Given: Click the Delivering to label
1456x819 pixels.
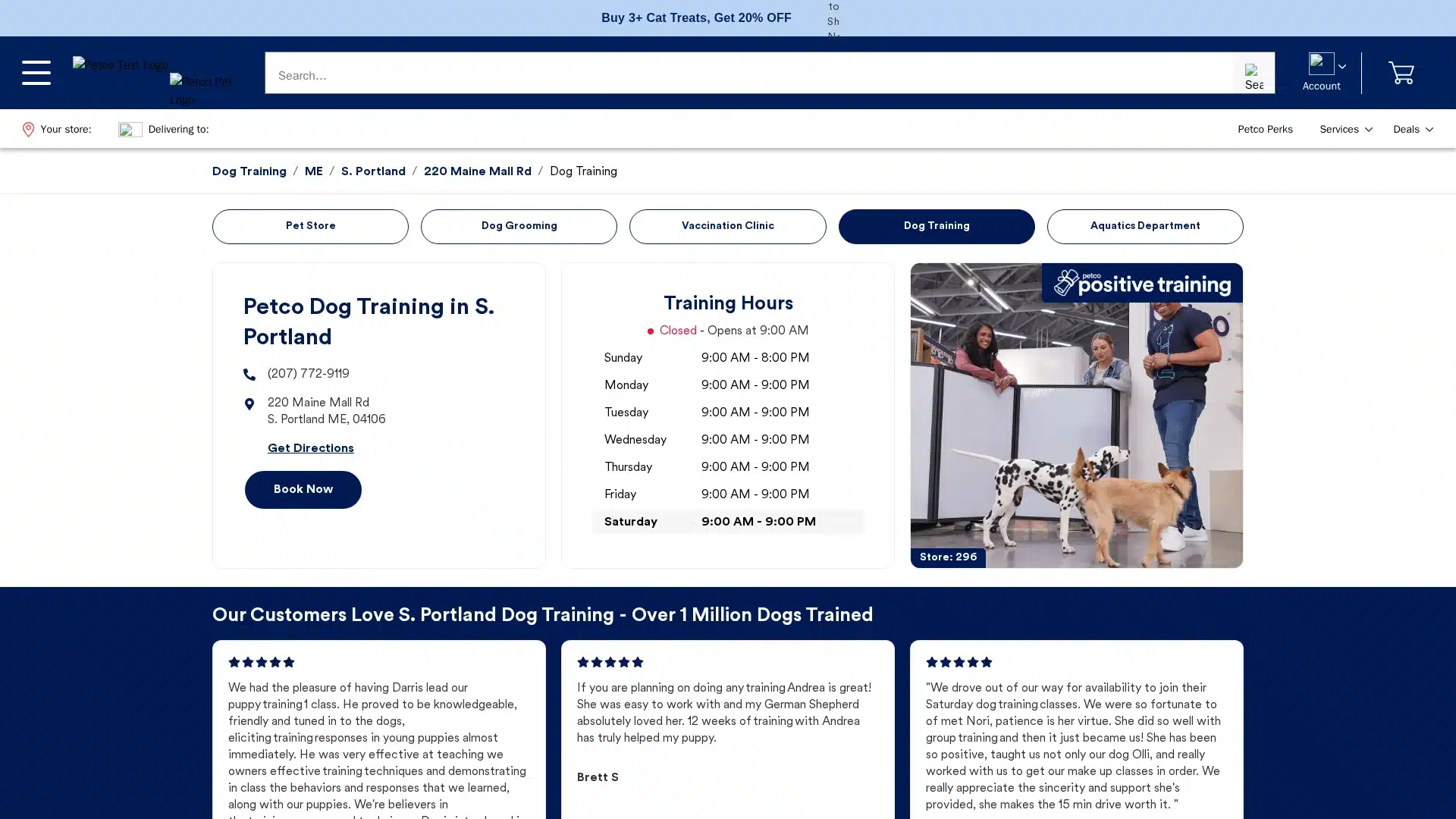Looking at the screenshot, I should 178,130.
